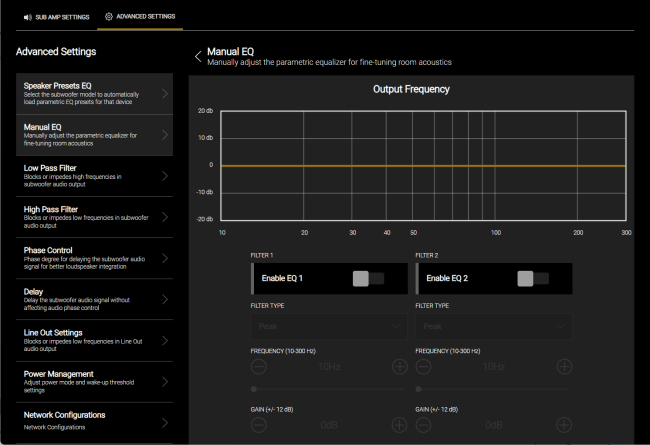Click the yellow EQ curve on graph
Screen dimensions: 650x445
[x=423, y=166]
